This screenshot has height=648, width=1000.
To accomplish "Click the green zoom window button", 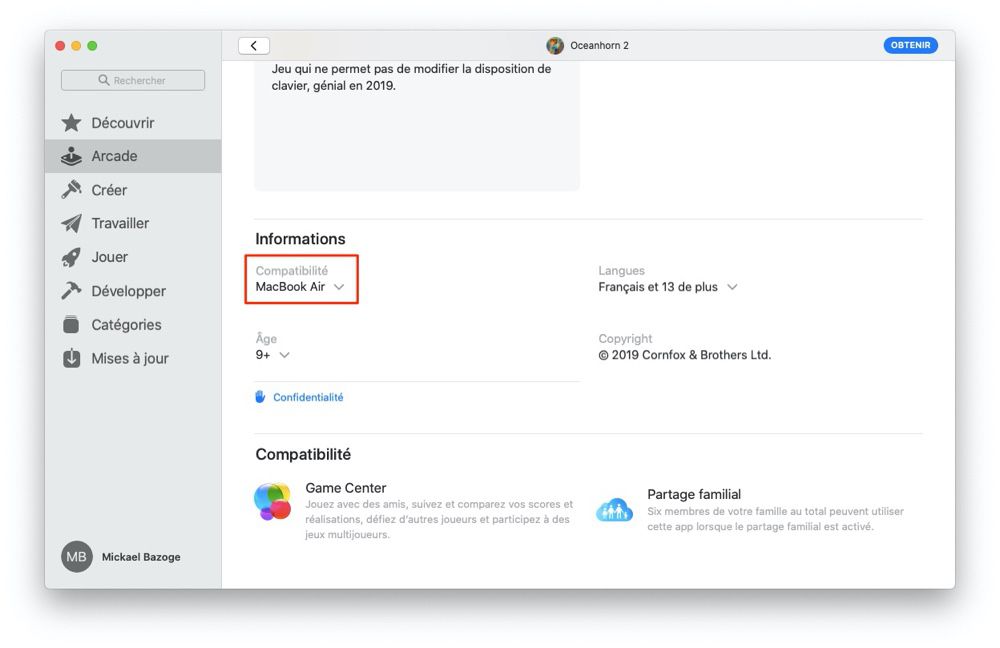I will click(92, 46).
